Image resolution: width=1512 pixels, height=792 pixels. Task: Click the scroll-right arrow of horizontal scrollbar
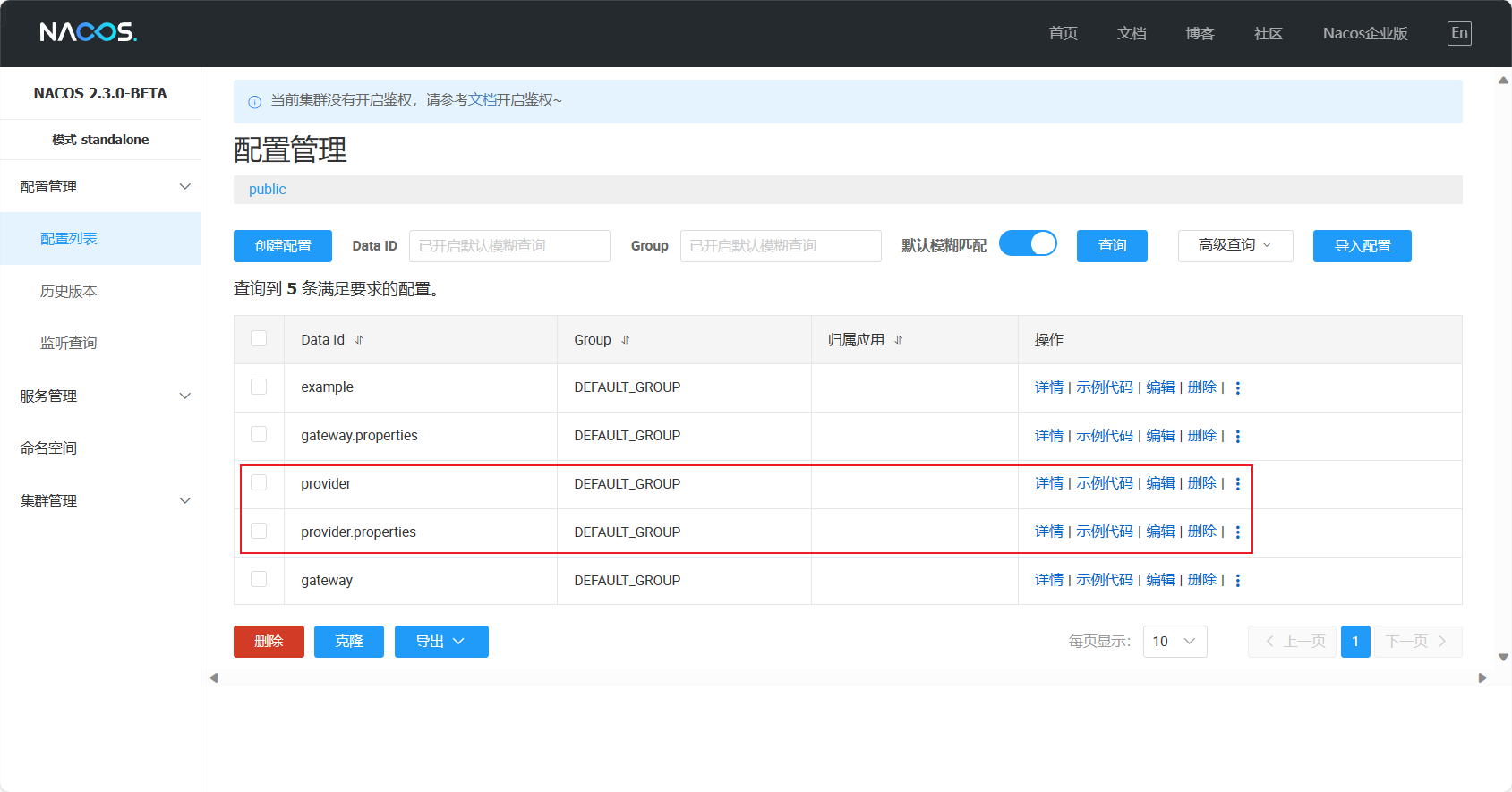point(1482,678)
